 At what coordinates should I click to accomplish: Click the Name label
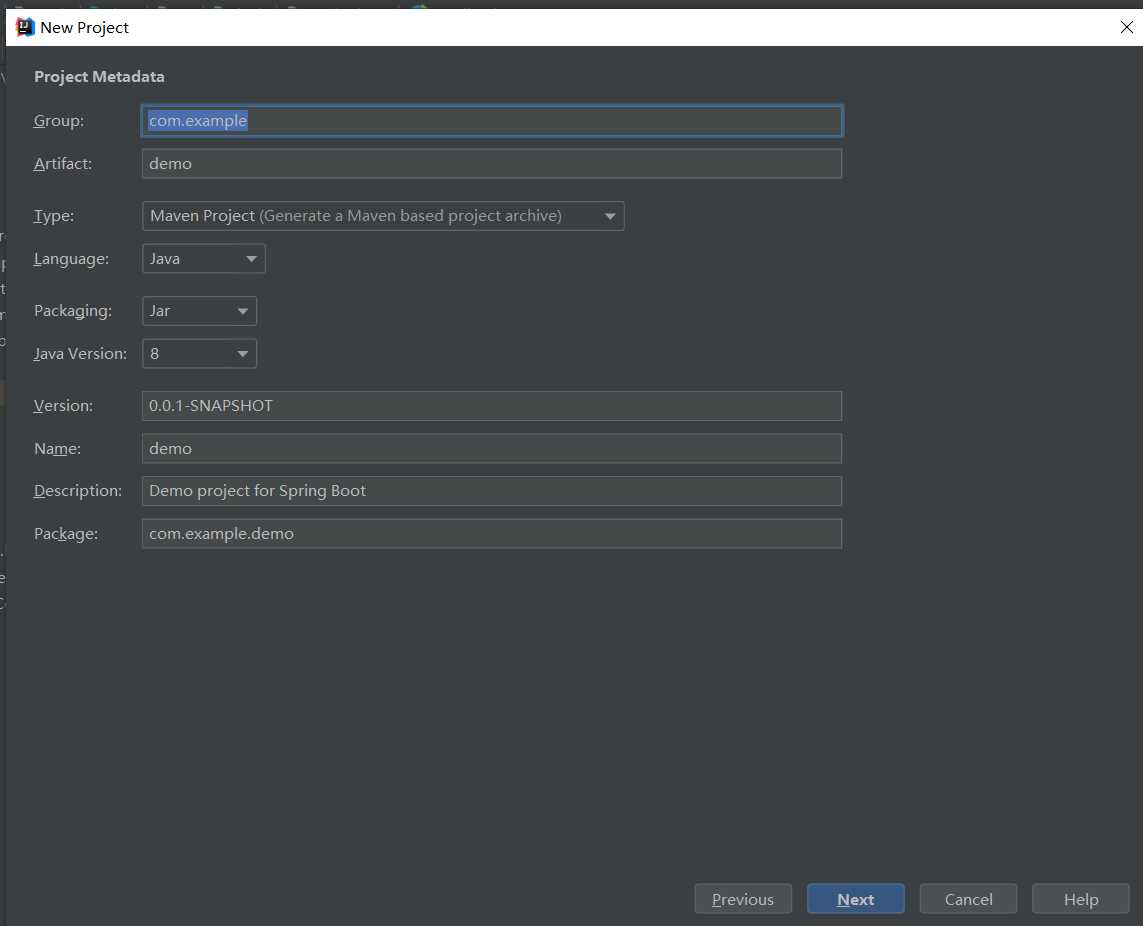[x=58, y=448]
